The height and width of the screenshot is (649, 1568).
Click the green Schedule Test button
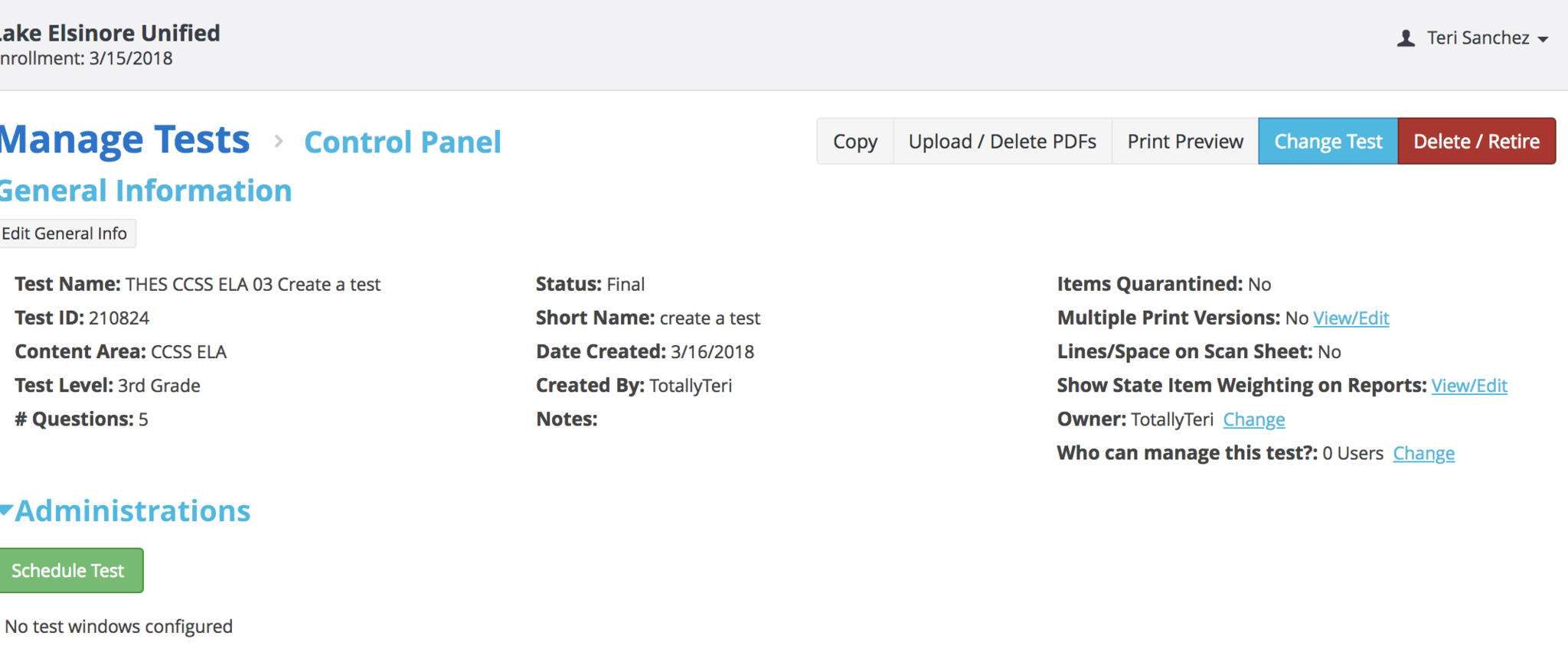click(69, 570)
